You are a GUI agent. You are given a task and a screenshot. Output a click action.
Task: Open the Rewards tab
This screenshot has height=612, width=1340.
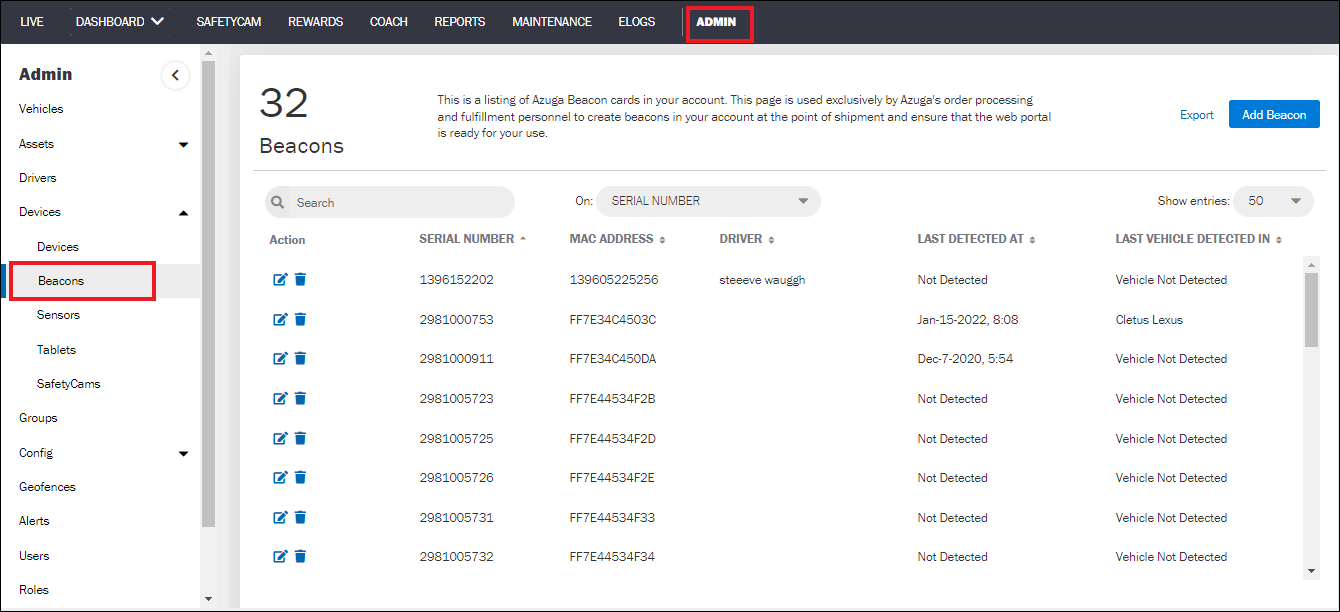click(x=315, y=21)
